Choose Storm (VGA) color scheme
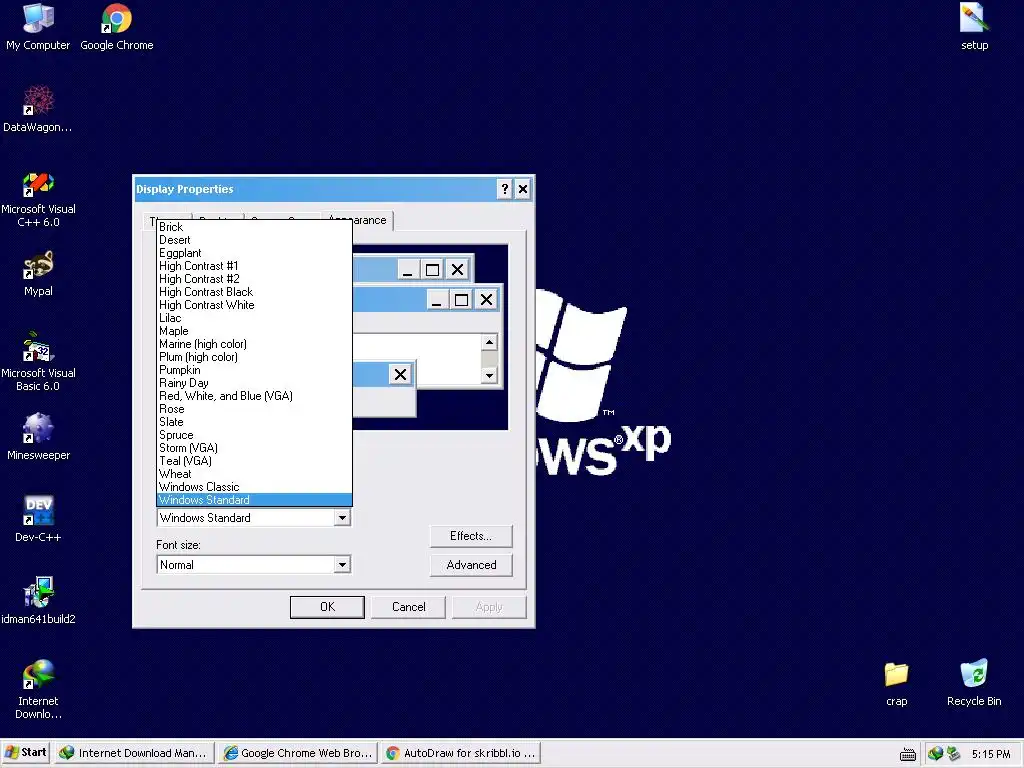The height and width of the screenshot is (768, 1024). (x=255, y=448)
